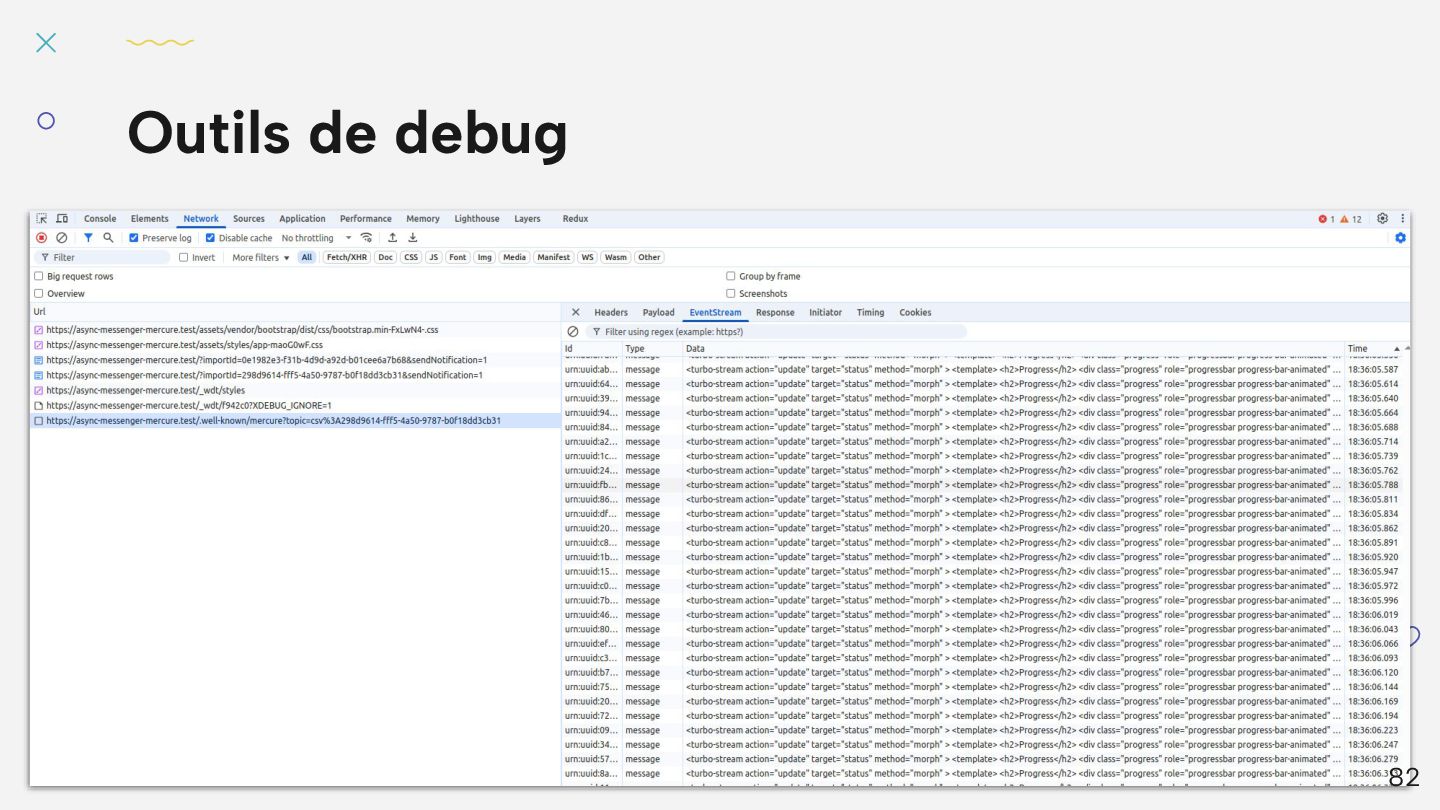Uncheck the Preserve log checkbox
Viewport: 1440px width, 810px height.
point(134,238)
